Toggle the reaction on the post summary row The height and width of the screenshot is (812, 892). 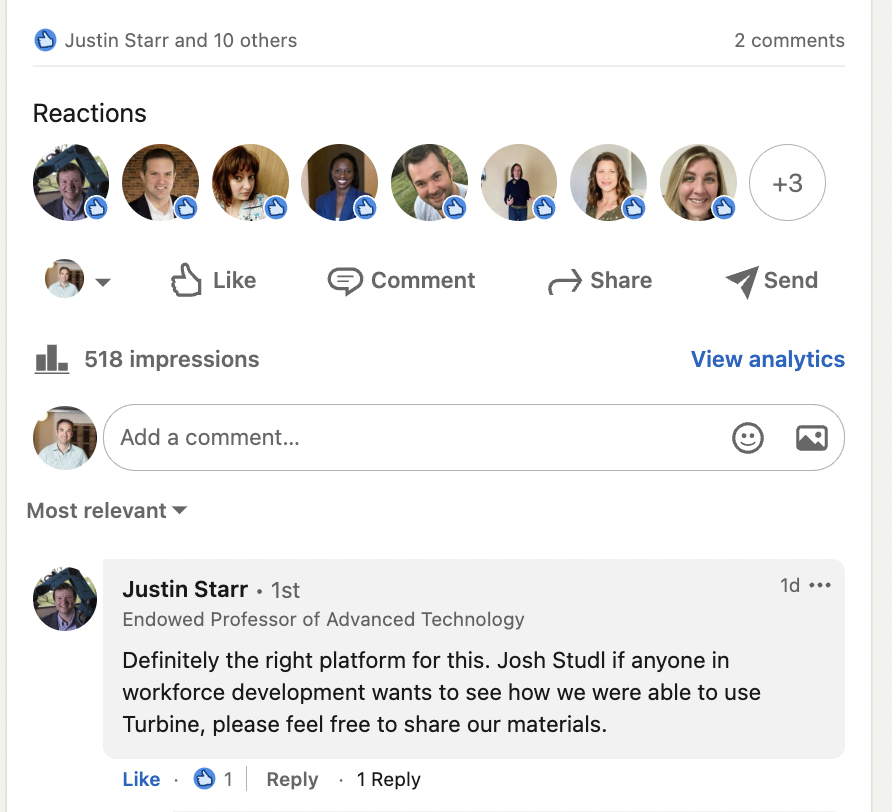[45, 39]
